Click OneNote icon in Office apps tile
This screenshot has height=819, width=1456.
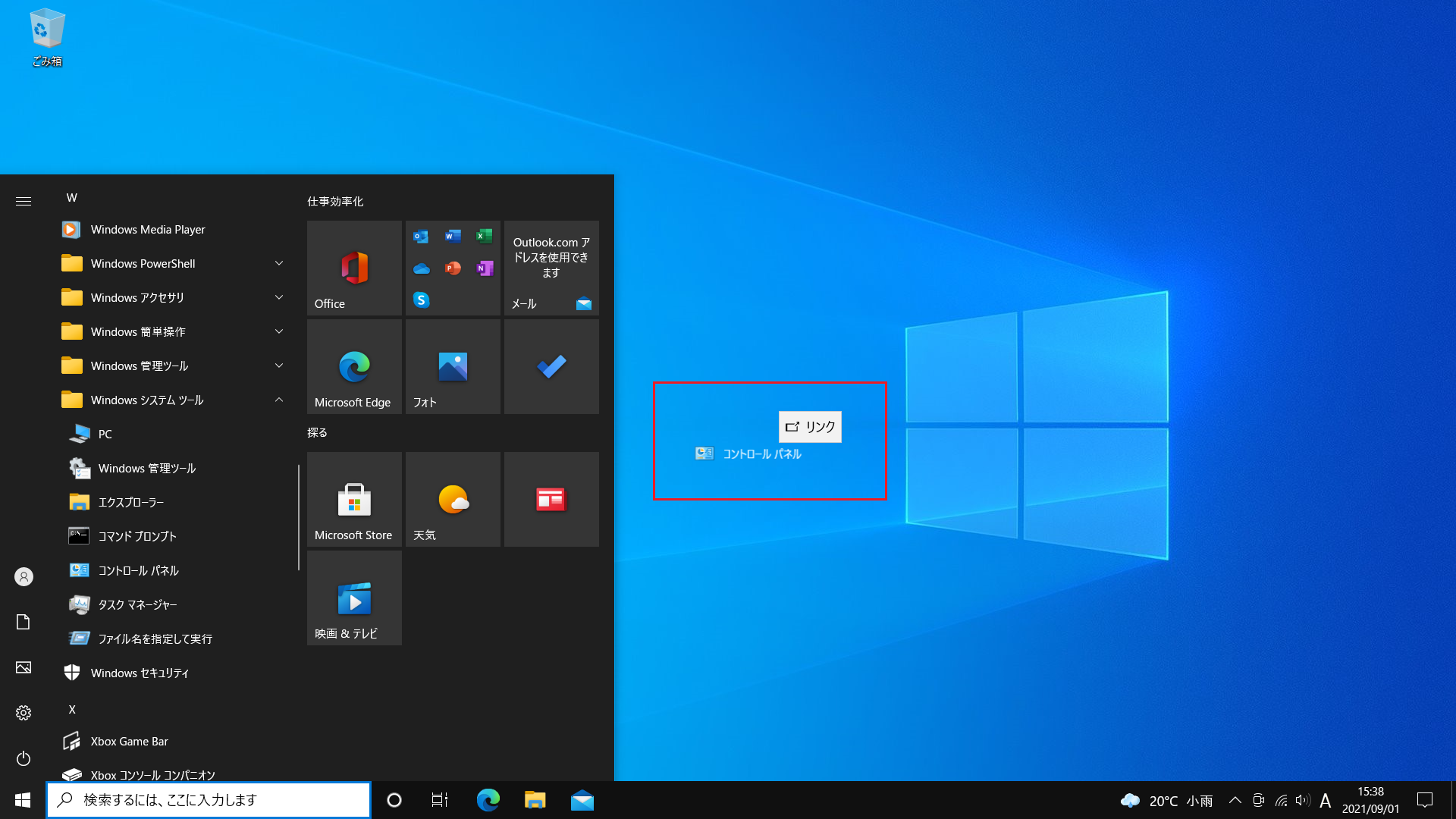(484, 268)
